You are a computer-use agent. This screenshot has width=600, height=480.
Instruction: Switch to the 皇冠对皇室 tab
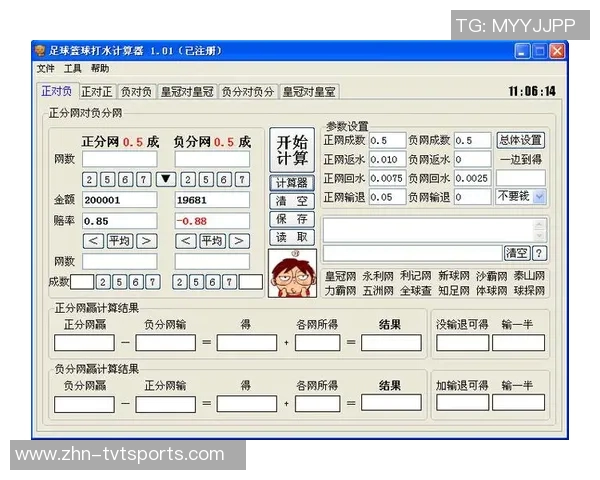coord(309,92)
